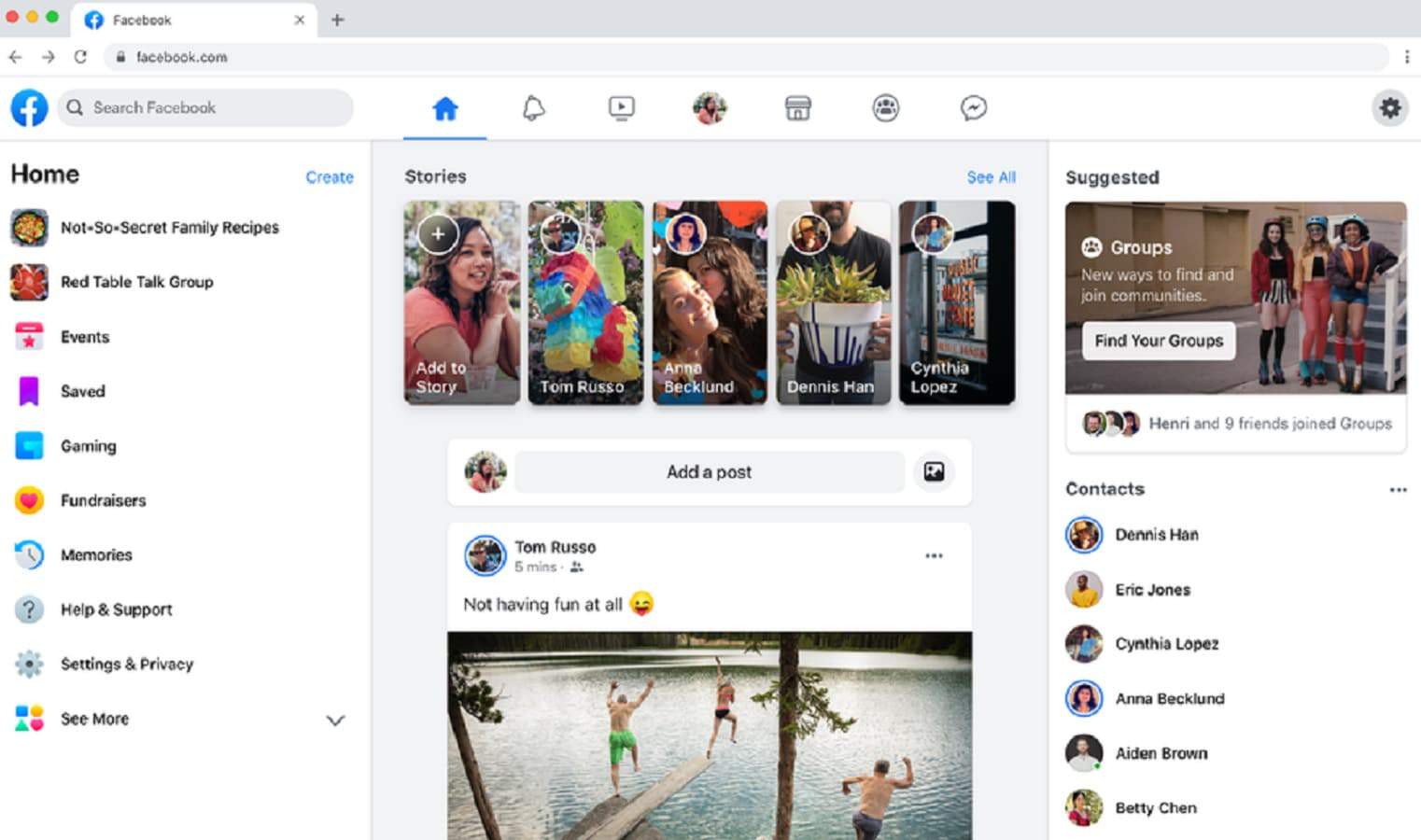Image resolution: width=1421 pixels, height=840 pixels.
Task: Click See All stories link
Action: [x=992, y=177]
